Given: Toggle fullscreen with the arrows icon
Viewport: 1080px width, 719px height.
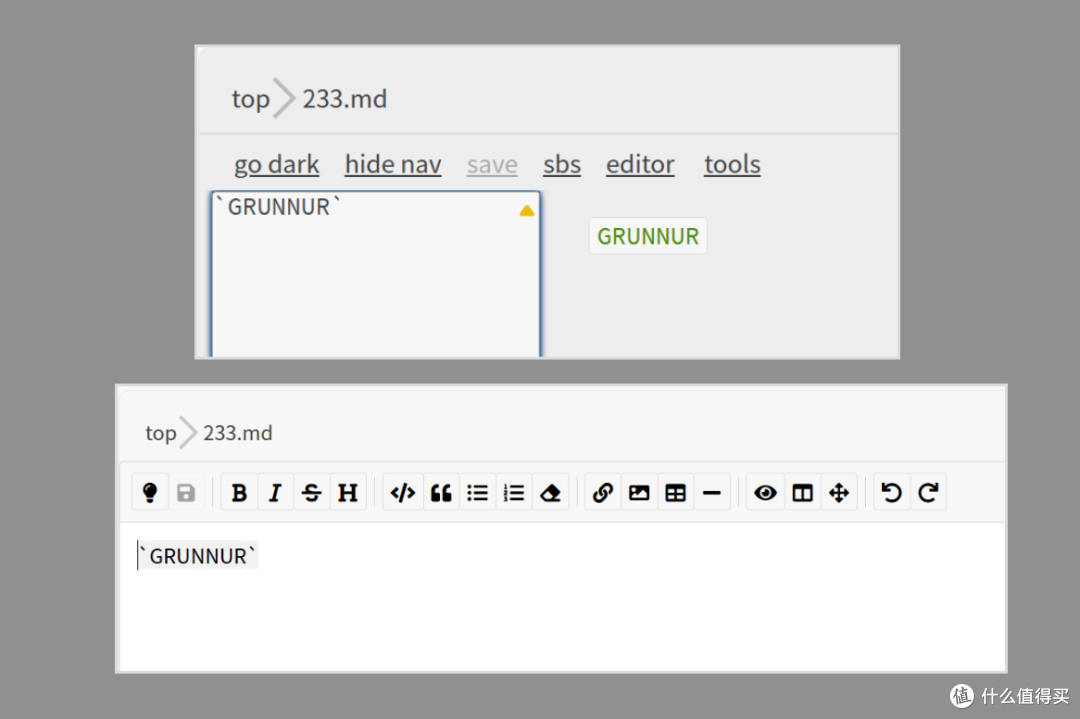Looking at the screenshot, I should click(839, 492).
